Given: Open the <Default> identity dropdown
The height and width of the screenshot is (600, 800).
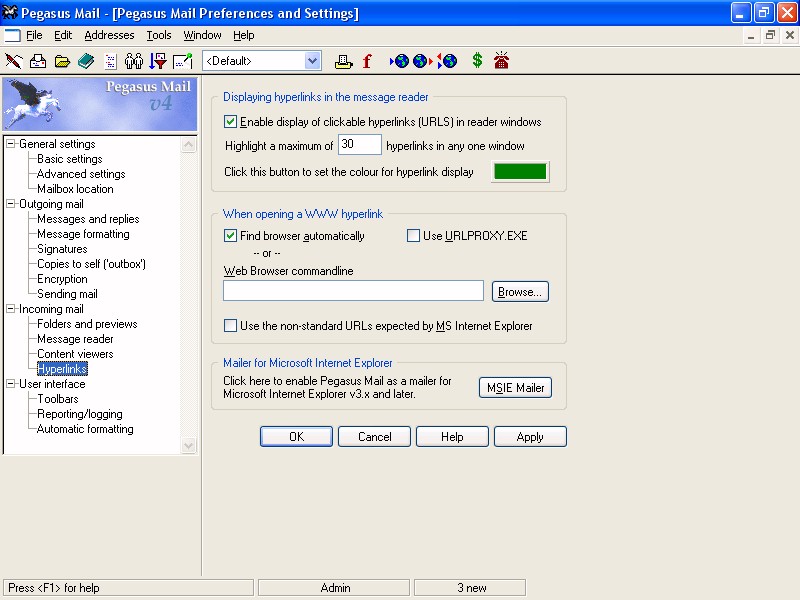Looking at the screenshot, I should coord(313,61).
